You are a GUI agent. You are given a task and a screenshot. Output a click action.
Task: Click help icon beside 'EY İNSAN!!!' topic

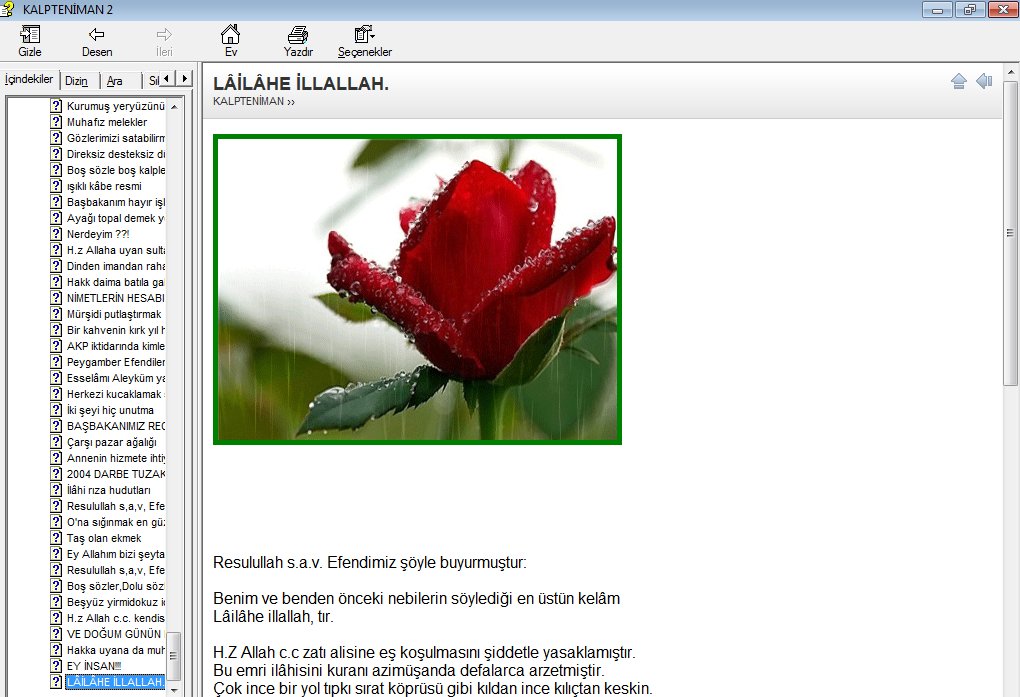pyautogui.click(x=57, y=666)
